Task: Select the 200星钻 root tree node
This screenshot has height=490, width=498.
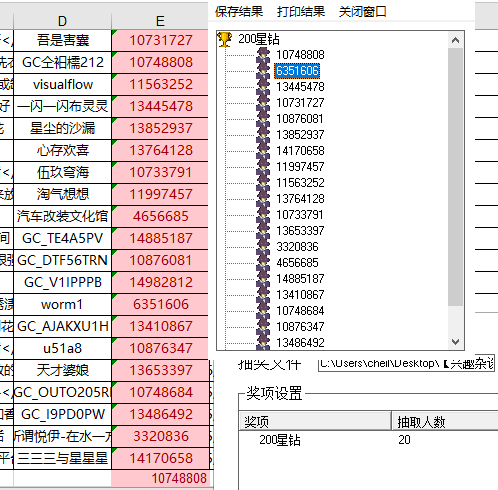Action: click(259, 39)
